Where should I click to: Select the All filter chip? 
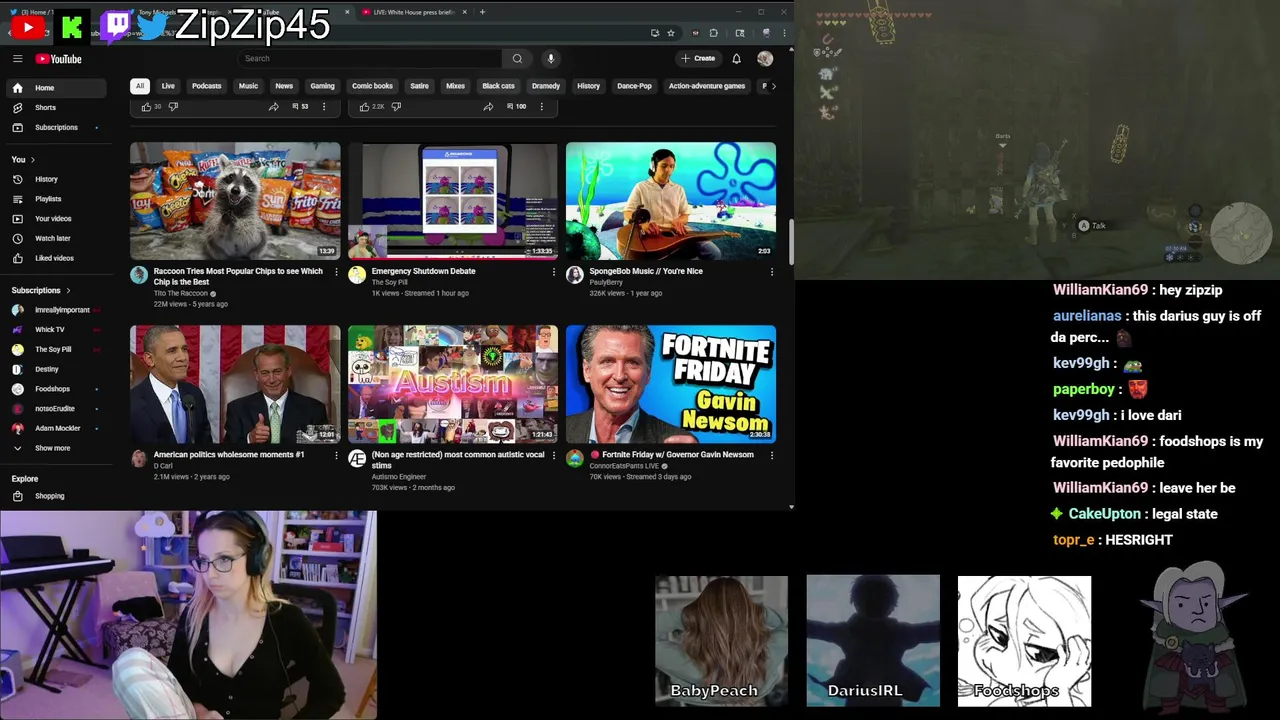click(x=140, y=86)
